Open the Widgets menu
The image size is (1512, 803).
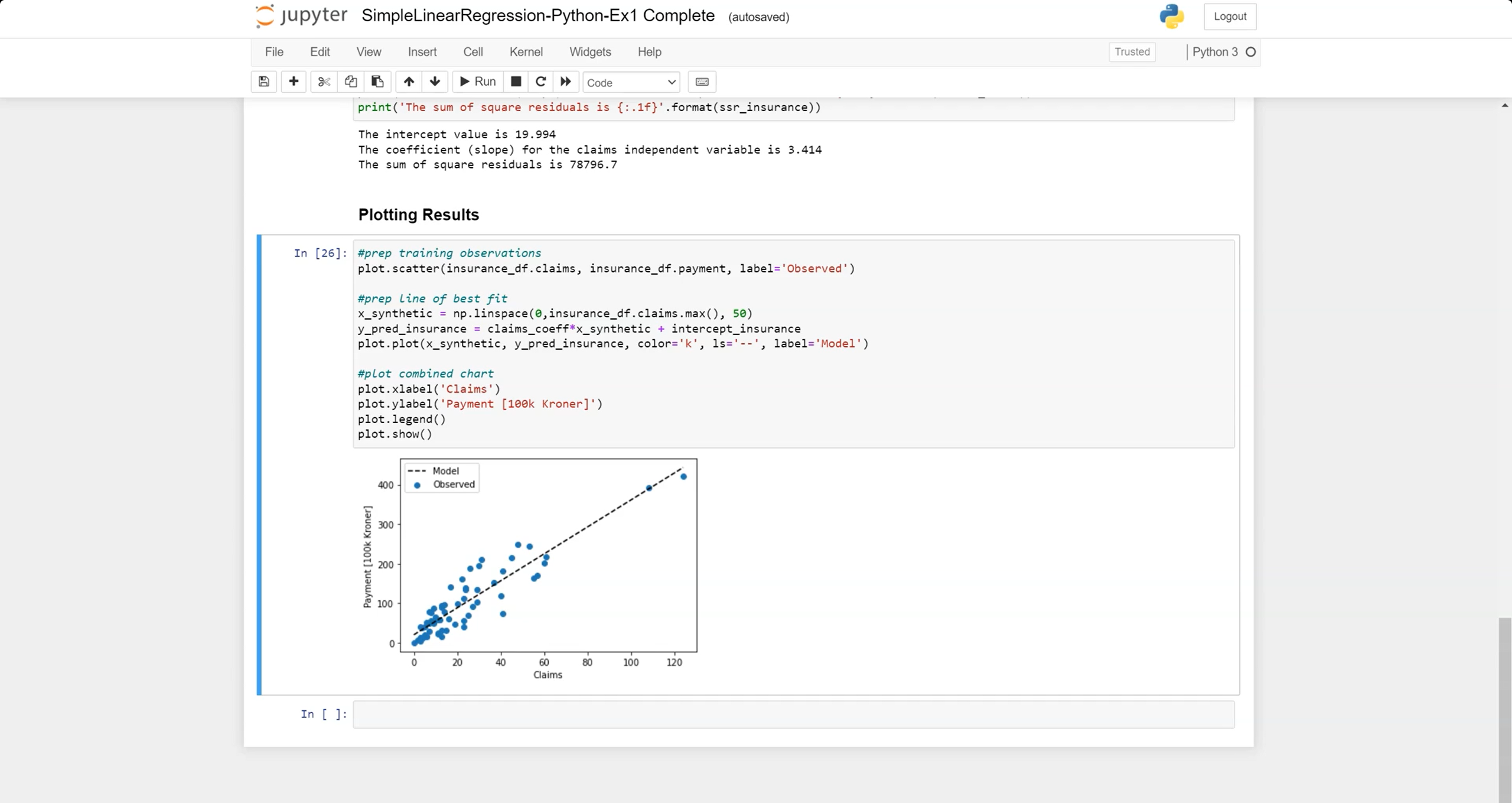click(589, 52)
